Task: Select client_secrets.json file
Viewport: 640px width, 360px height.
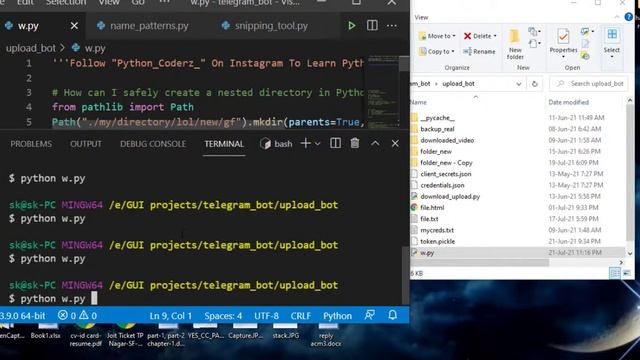Action: [x=446, y=174]
